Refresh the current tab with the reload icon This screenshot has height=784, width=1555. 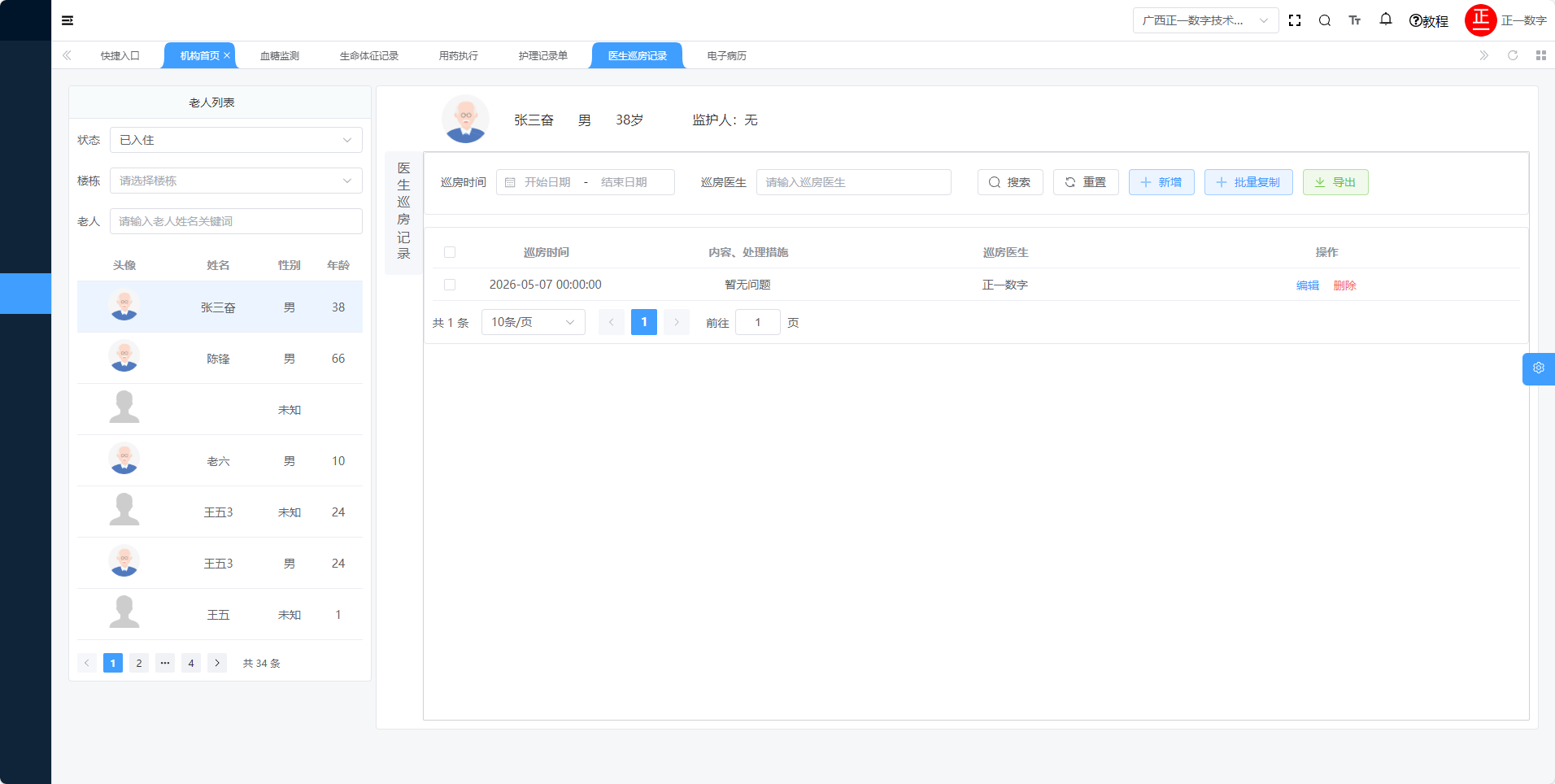pos(1513,55)
